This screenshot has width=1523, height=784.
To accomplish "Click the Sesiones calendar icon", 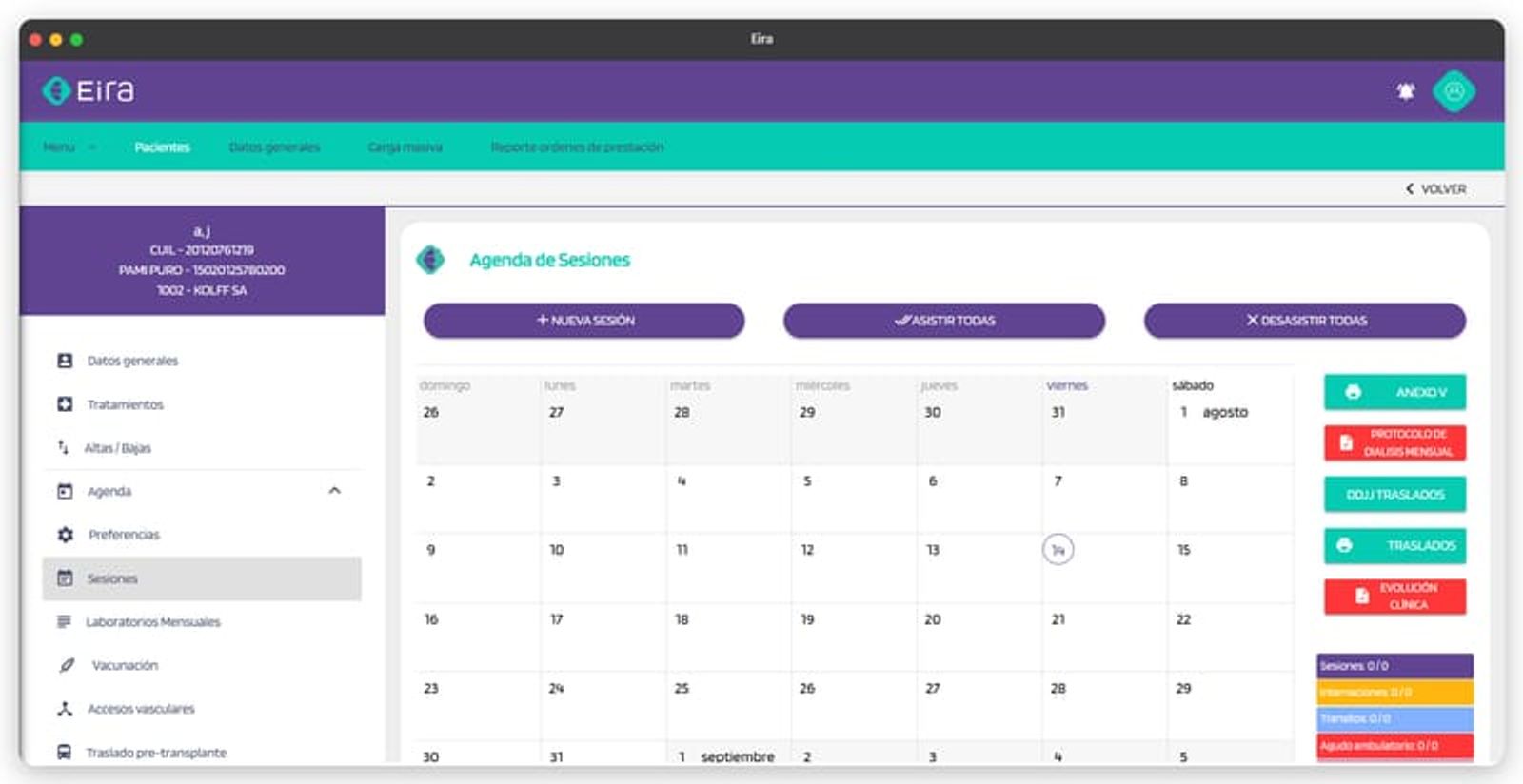I will pos(65,578).
